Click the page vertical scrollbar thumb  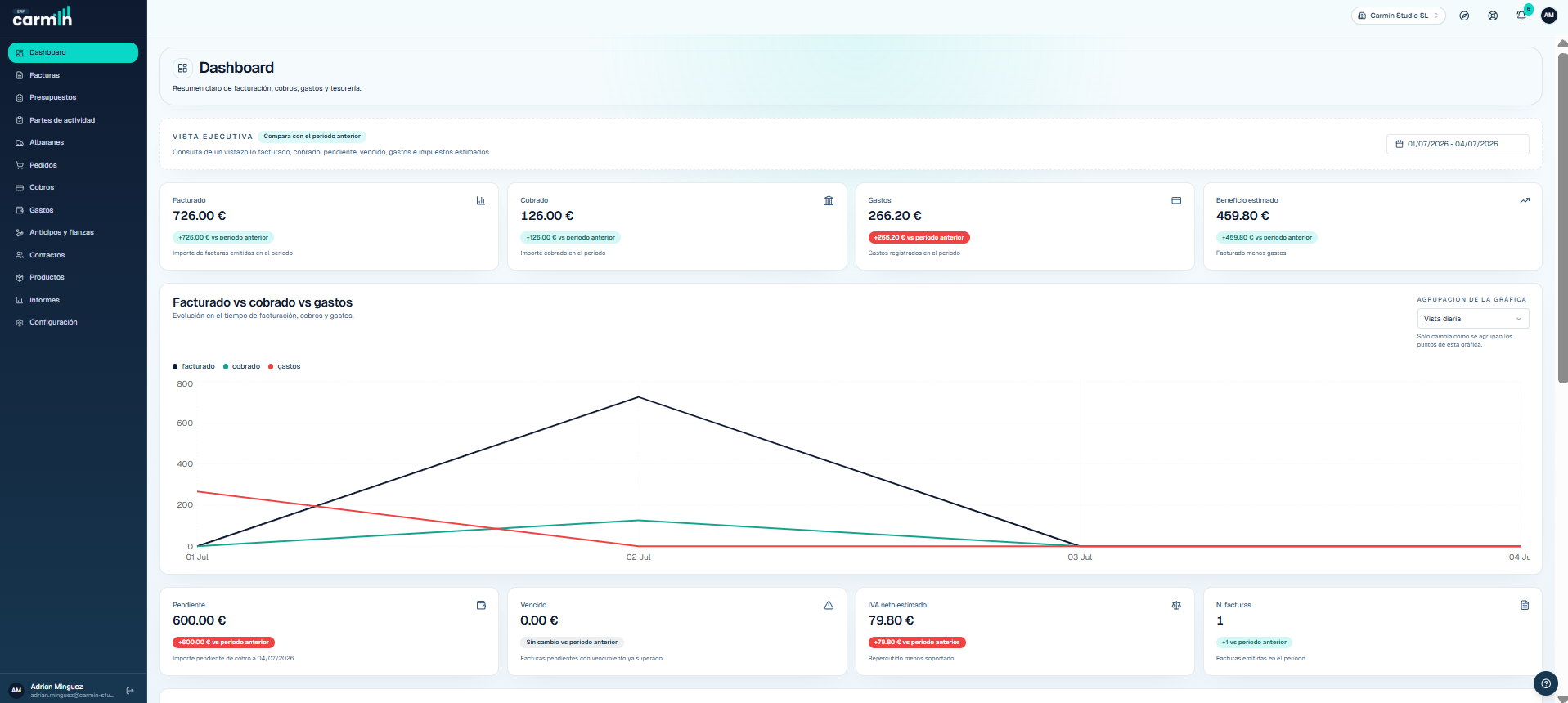1562,217
